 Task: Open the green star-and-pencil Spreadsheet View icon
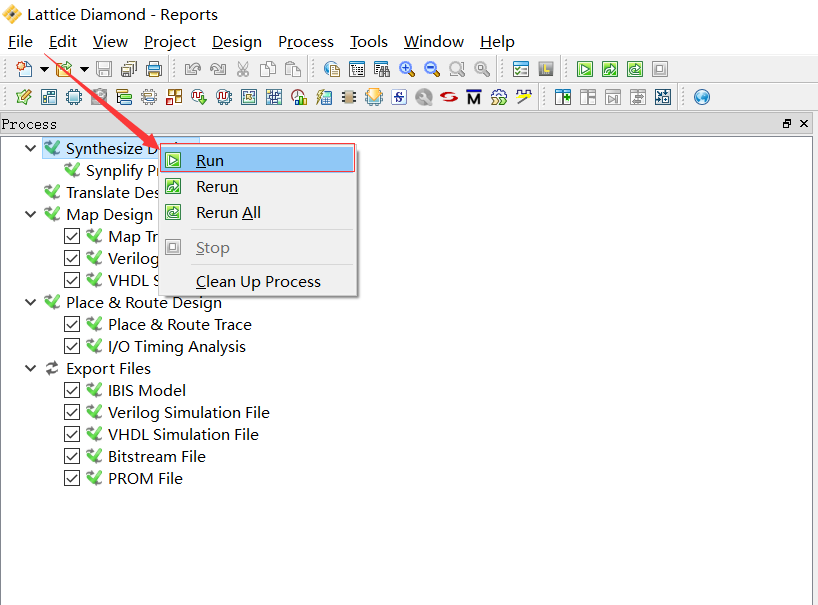pos(24,97)
